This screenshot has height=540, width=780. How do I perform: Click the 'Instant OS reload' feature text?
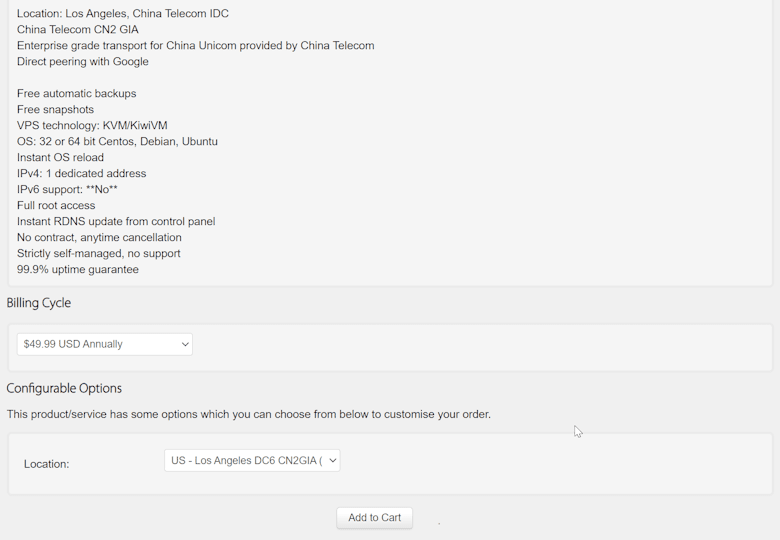(60, 158)
